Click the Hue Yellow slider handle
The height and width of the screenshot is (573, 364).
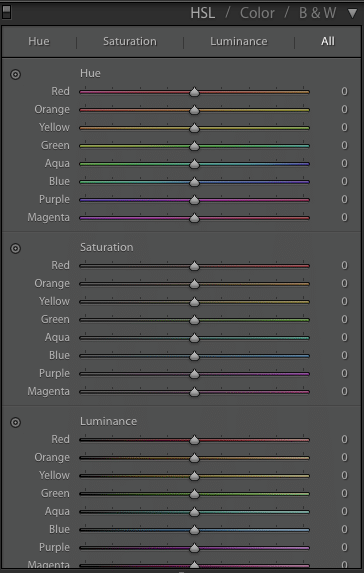(x=194, y=128)
